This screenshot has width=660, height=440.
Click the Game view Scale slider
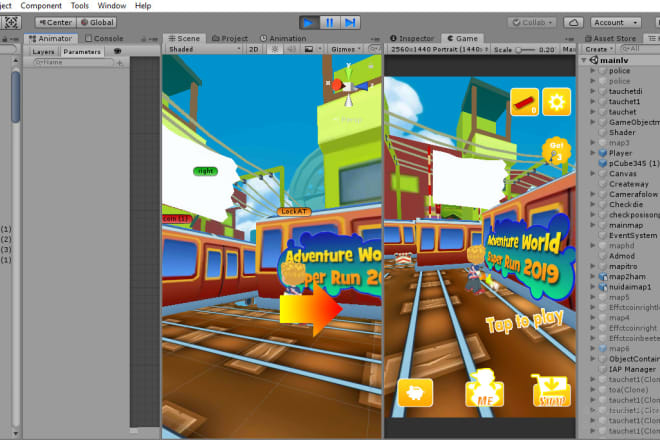(x=526, y=50)
